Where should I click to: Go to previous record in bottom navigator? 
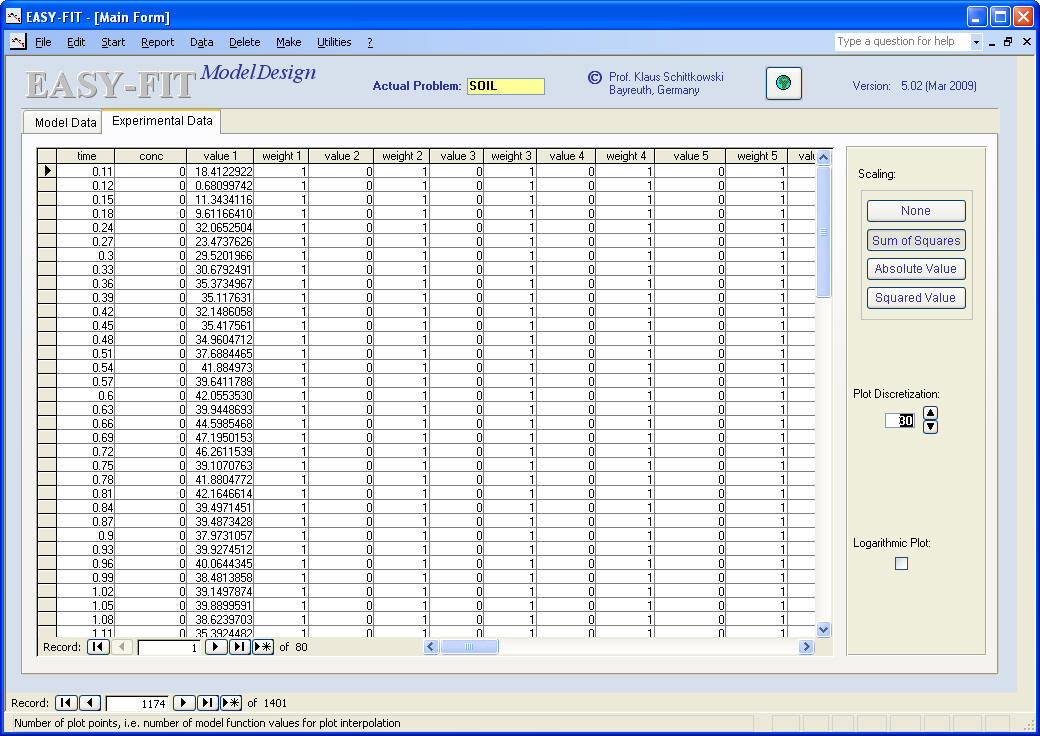click(x=89, y=703)
